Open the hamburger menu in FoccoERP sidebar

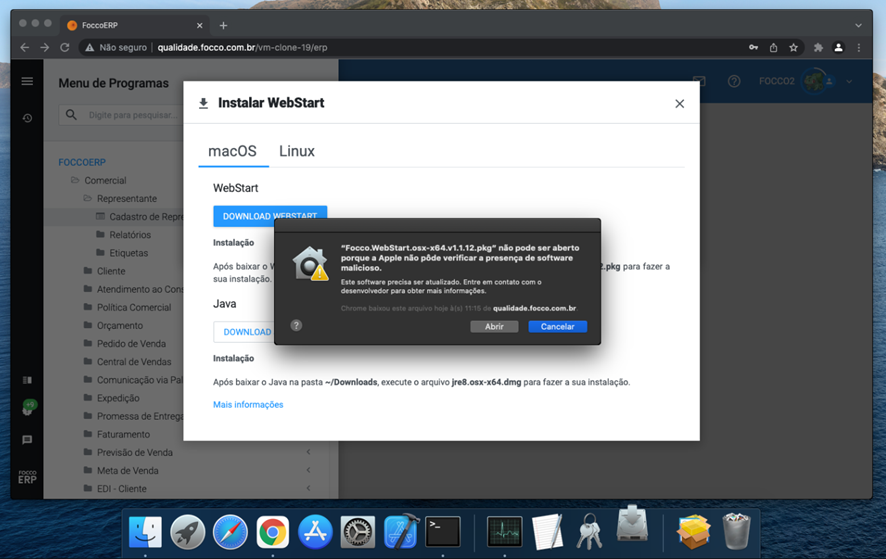[27, 81]
